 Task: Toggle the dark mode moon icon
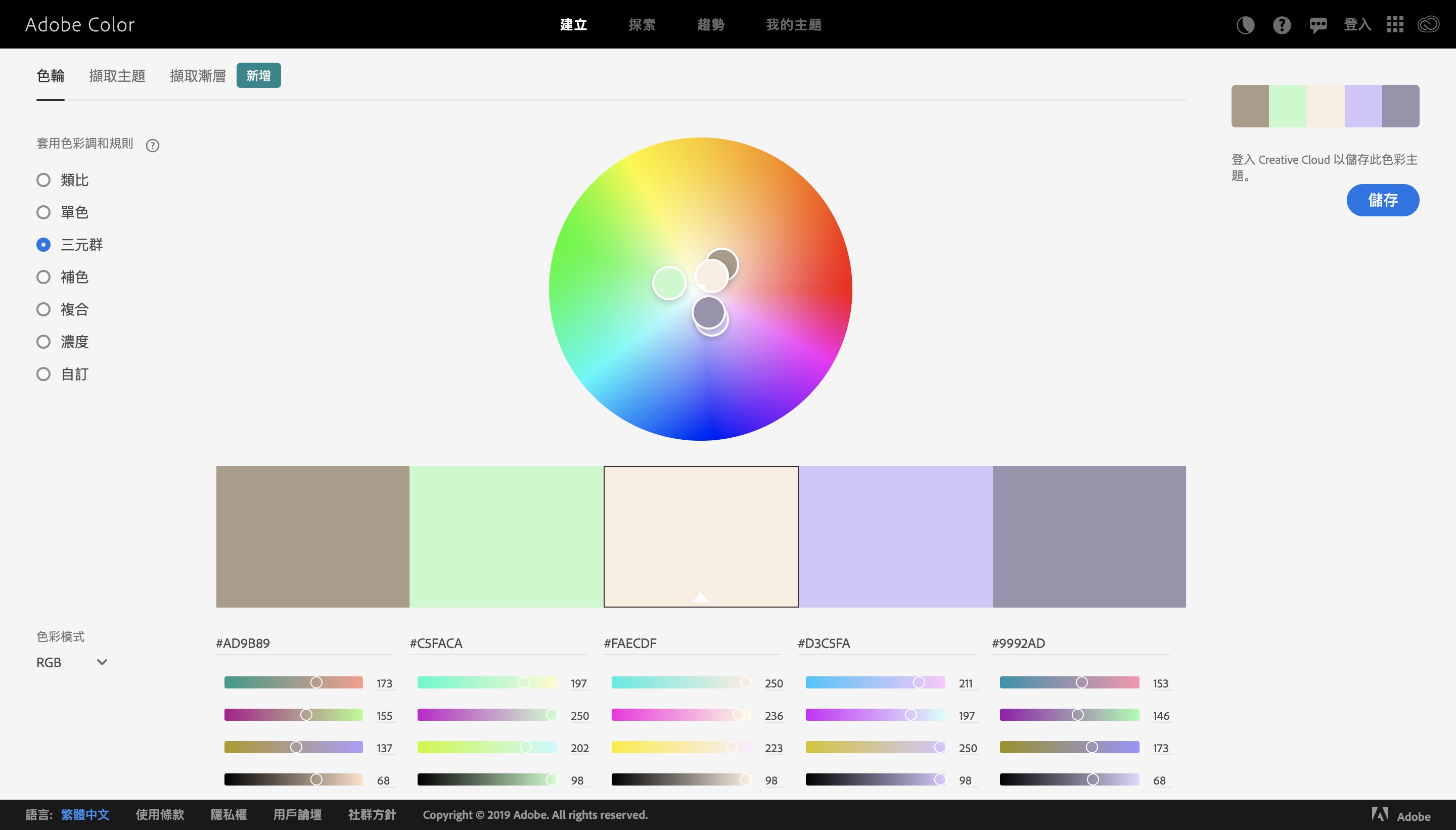pyautogui.click(x=1245, y=24)
